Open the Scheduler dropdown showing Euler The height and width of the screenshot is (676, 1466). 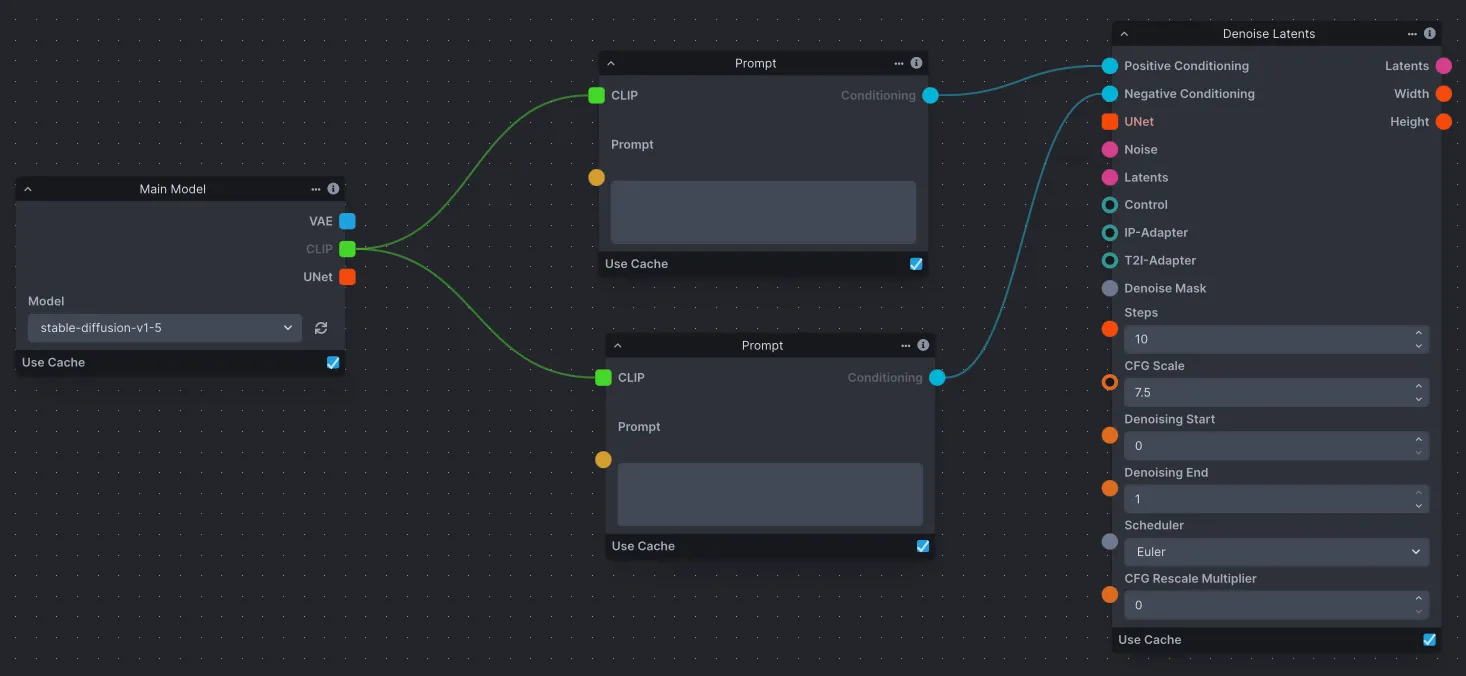click(x=1276, y=551)
